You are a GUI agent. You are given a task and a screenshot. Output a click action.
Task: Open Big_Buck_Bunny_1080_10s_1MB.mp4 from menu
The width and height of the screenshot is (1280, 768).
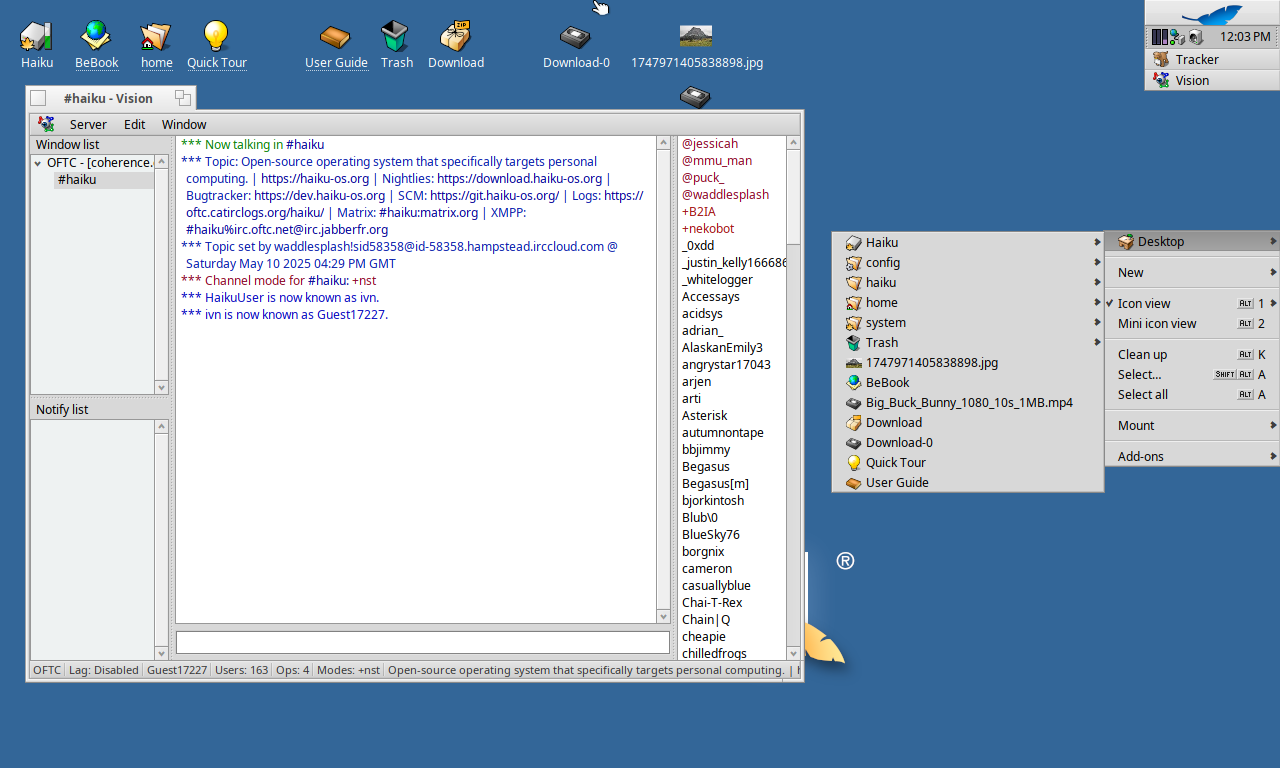coord(968,402)
